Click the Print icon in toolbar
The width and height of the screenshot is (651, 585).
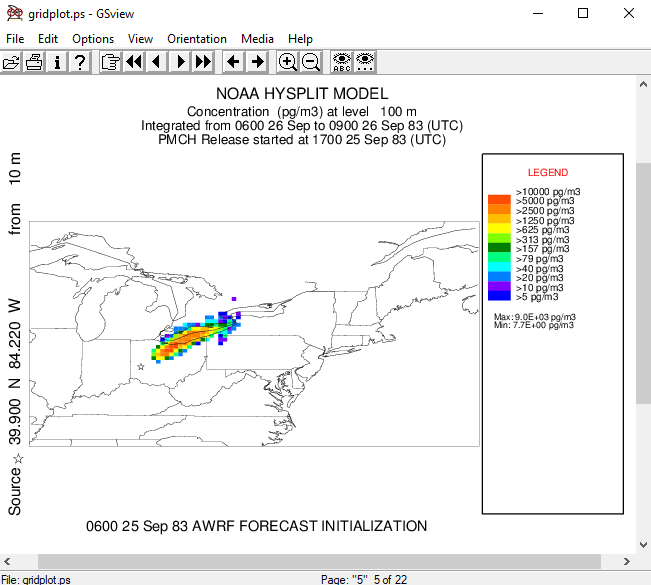pos(35,62)
